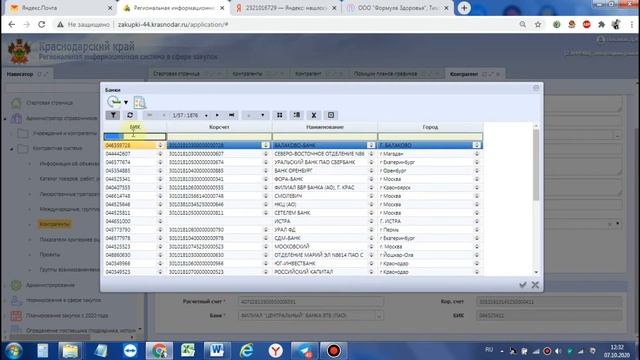Image resolution: width=640 pixels, height=360 pixels.
Task: Bookmark this page with the star icon
Action: tap(538, 24)
